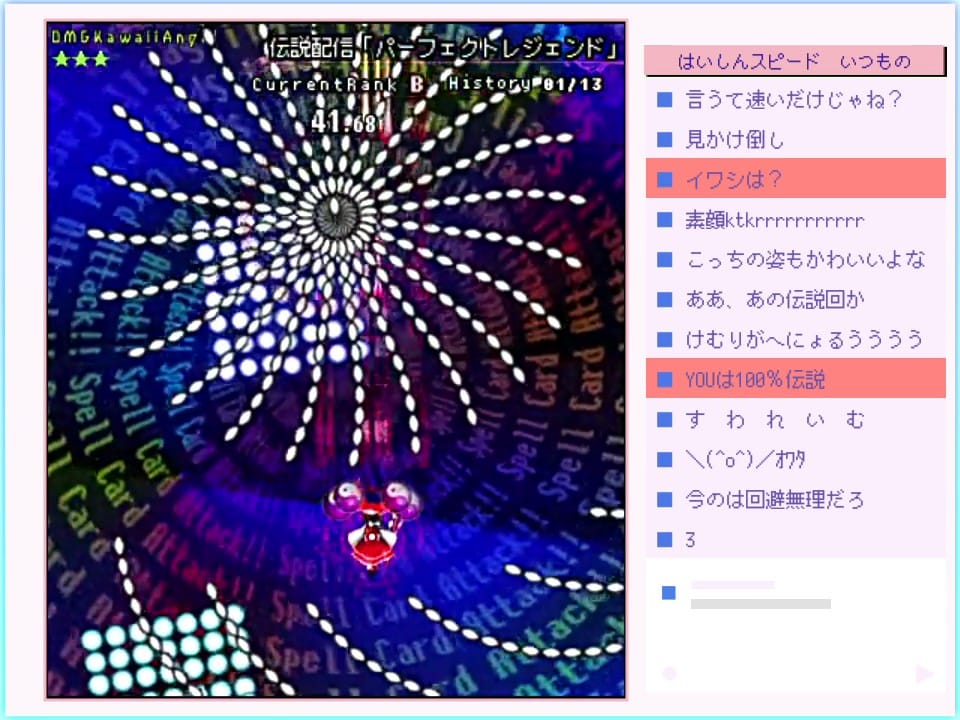The width and height of the screenshot is (960, 720).
Task: Open comment ああ、あの伝説回か
Action: click(x=775, y=300)
